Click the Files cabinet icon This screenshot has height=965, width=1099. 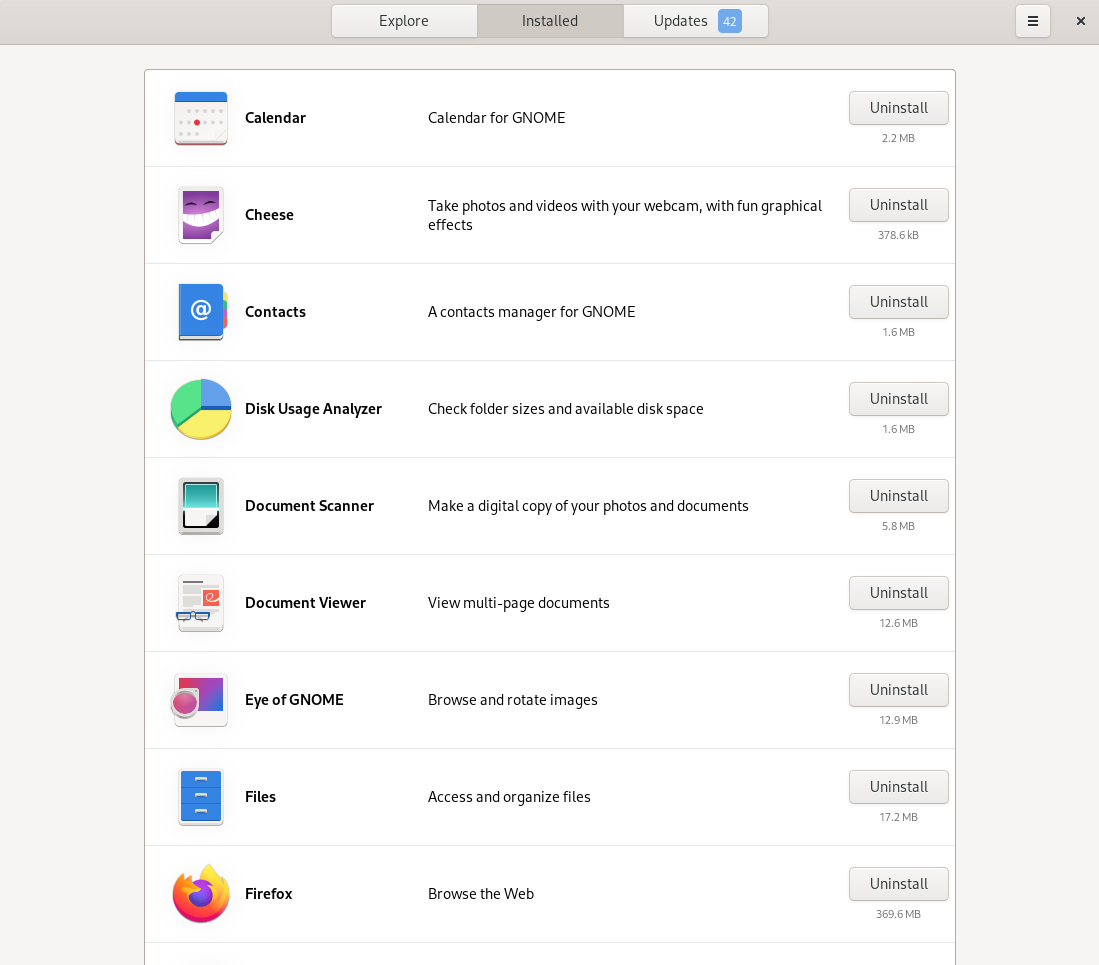pyautogui.click(x=200, y=797)
